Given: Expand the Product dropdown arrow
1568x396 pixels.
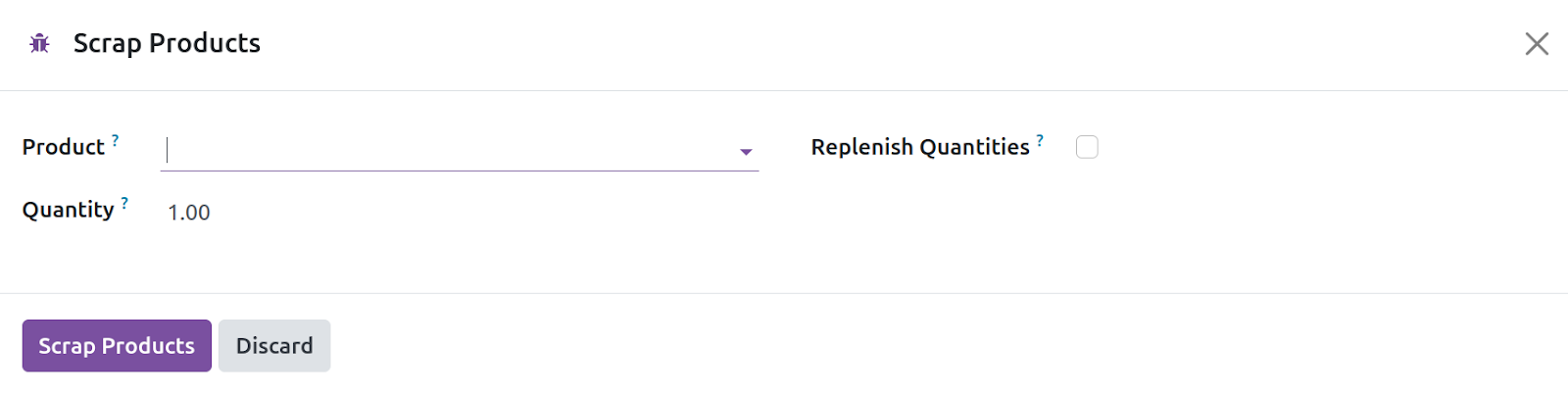Looking at the screenshot, I should pyautogui.click(x=746, y=152).
